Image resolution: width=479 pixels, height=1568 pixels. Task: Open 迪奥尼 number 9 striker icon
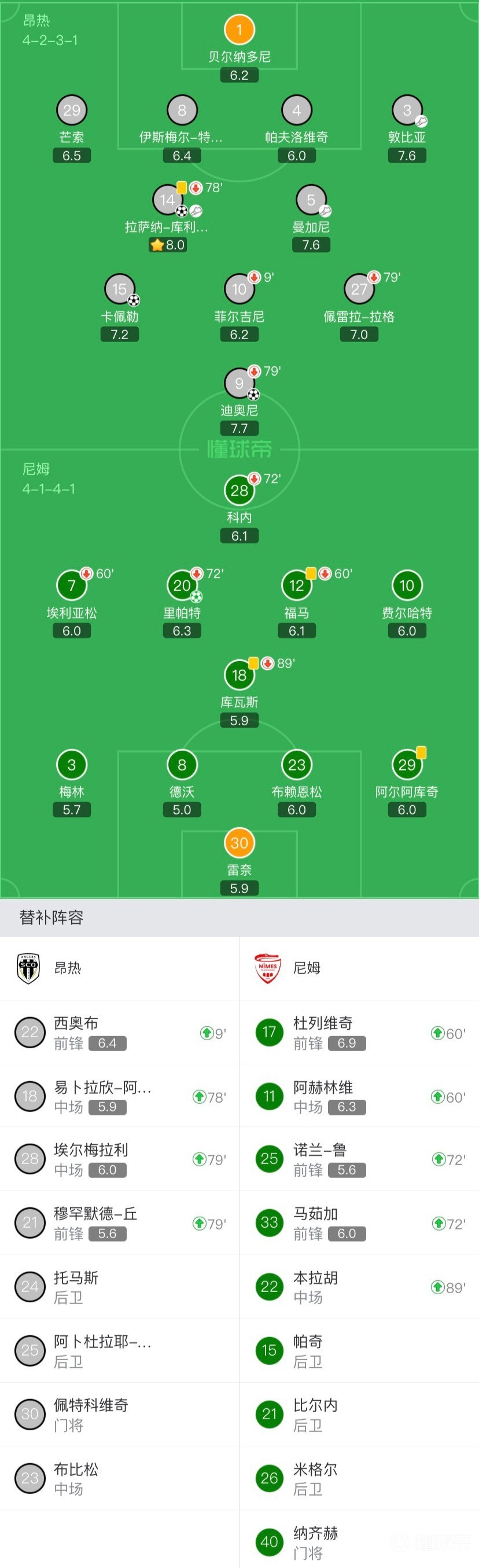coord(239,383)
